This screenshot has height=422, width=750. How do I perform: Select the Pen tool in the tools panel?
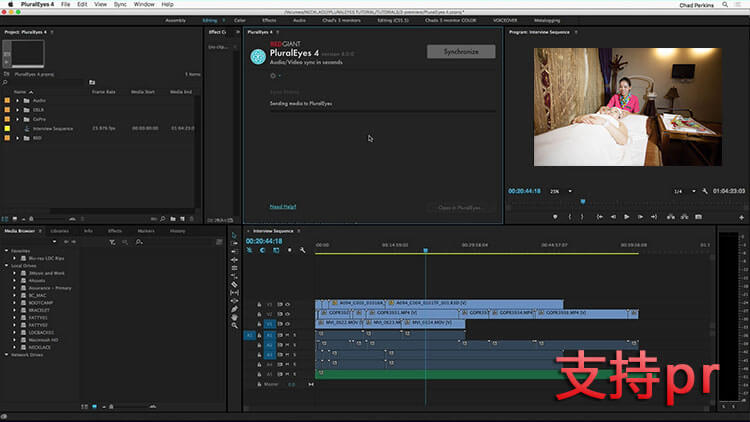[234, 309]
